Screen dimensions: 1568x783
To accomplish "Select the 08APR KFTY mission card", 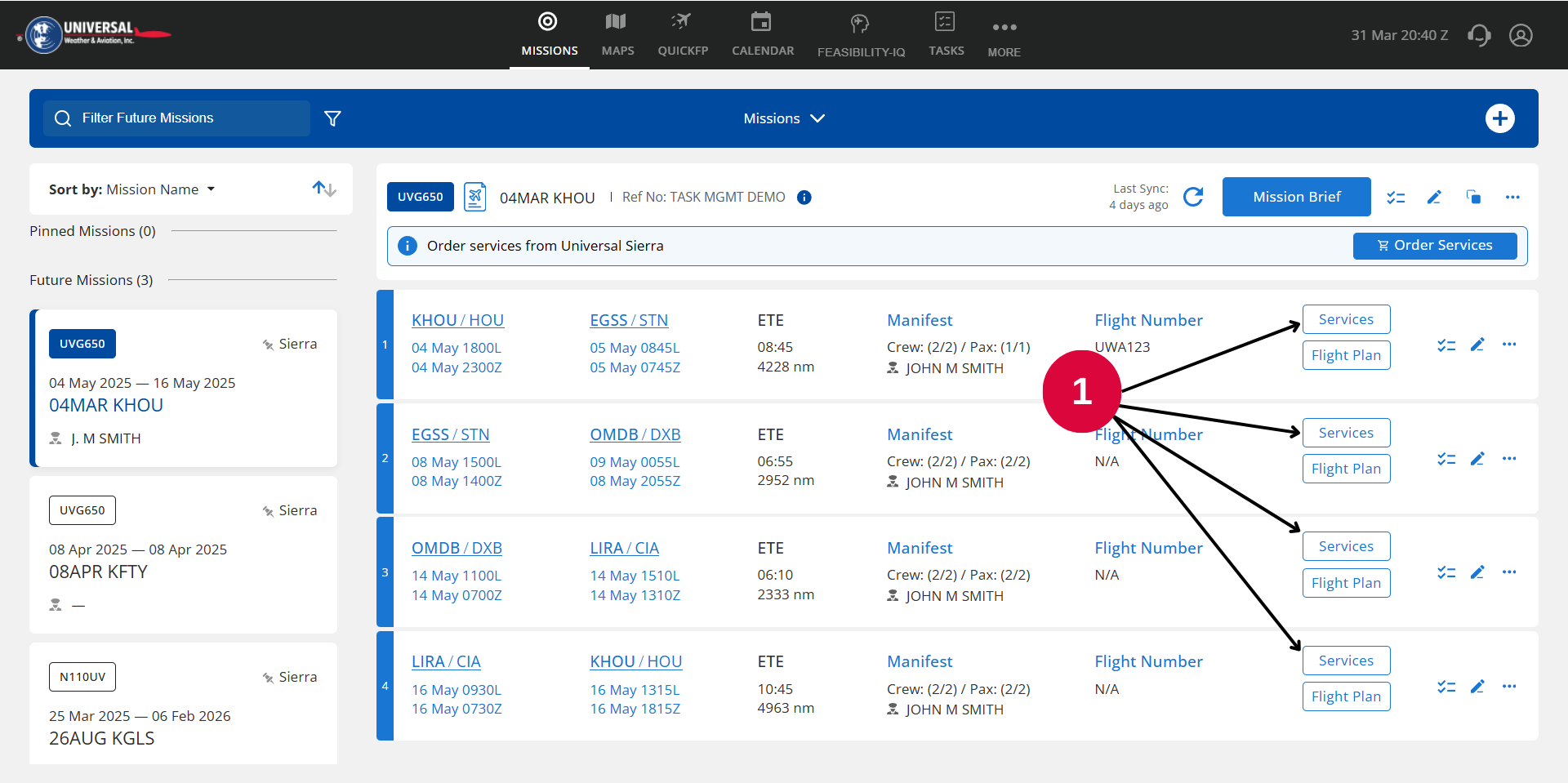I will pyautogui.click(x=184, y=555).
